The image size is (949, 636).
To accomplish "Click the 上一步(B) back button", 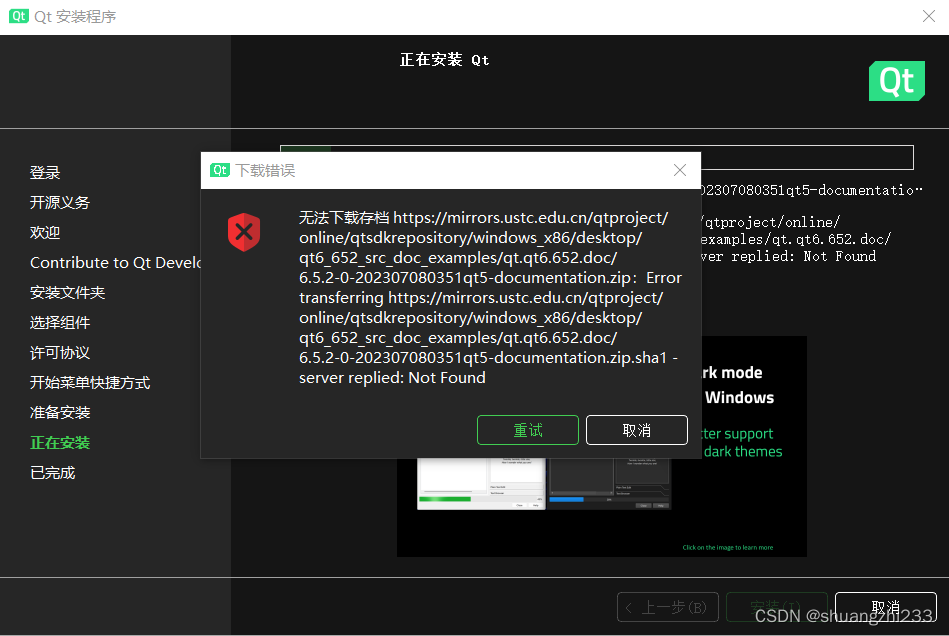I will click(668, 607).
